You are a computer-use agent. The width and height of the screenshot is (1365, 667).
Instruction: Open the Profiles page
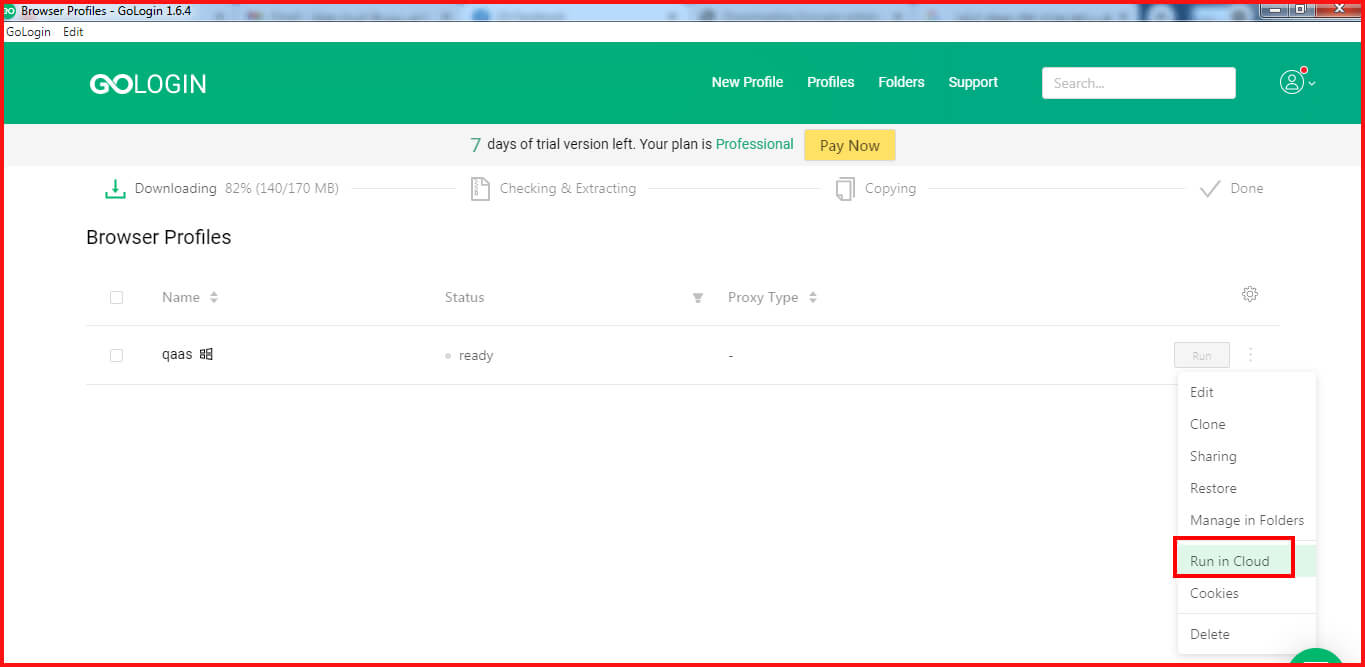pyautogui.click(x=831, y=82)
